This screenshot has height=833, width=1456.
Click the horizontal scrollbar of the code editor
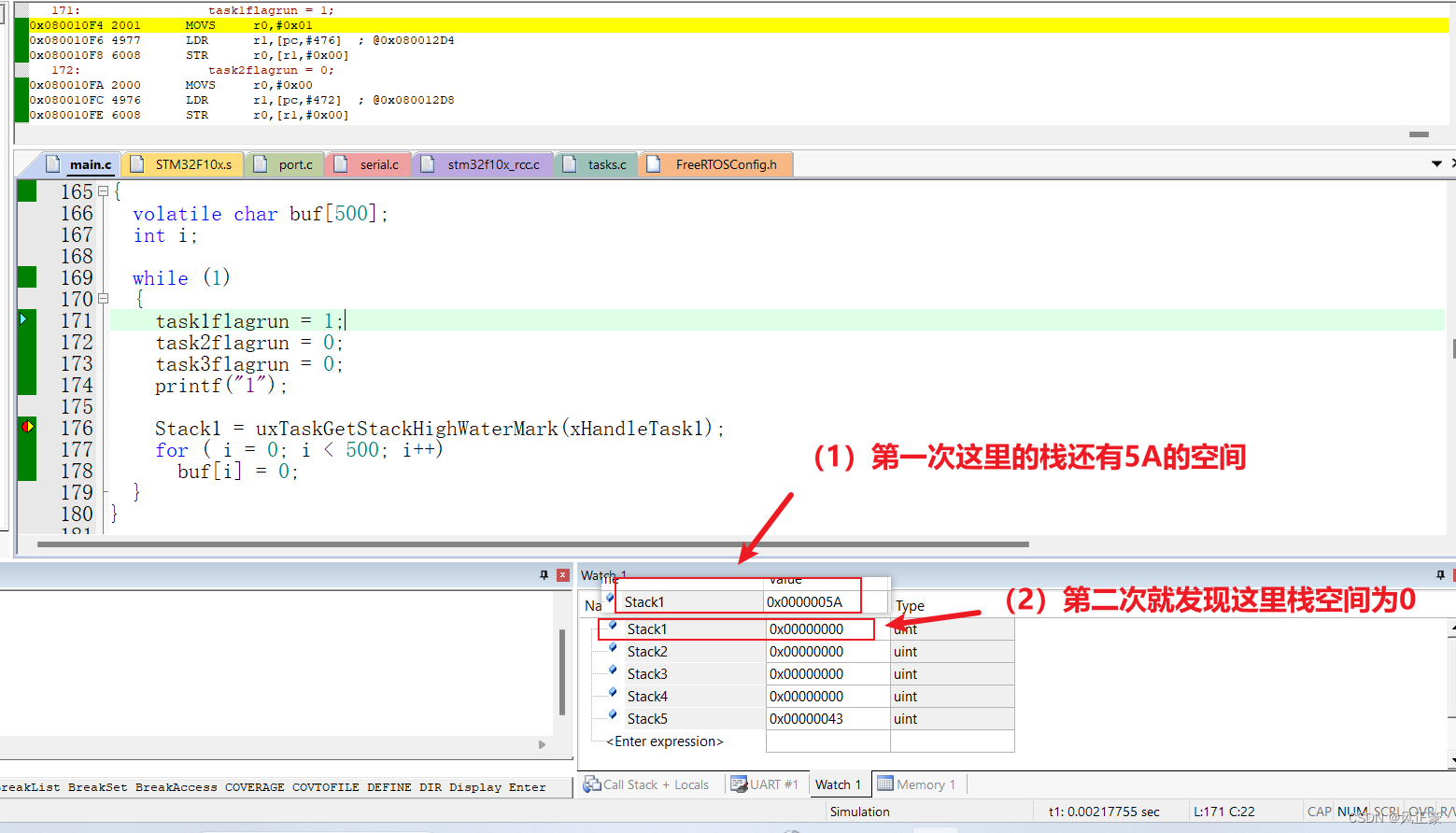(x=532, y=544)
